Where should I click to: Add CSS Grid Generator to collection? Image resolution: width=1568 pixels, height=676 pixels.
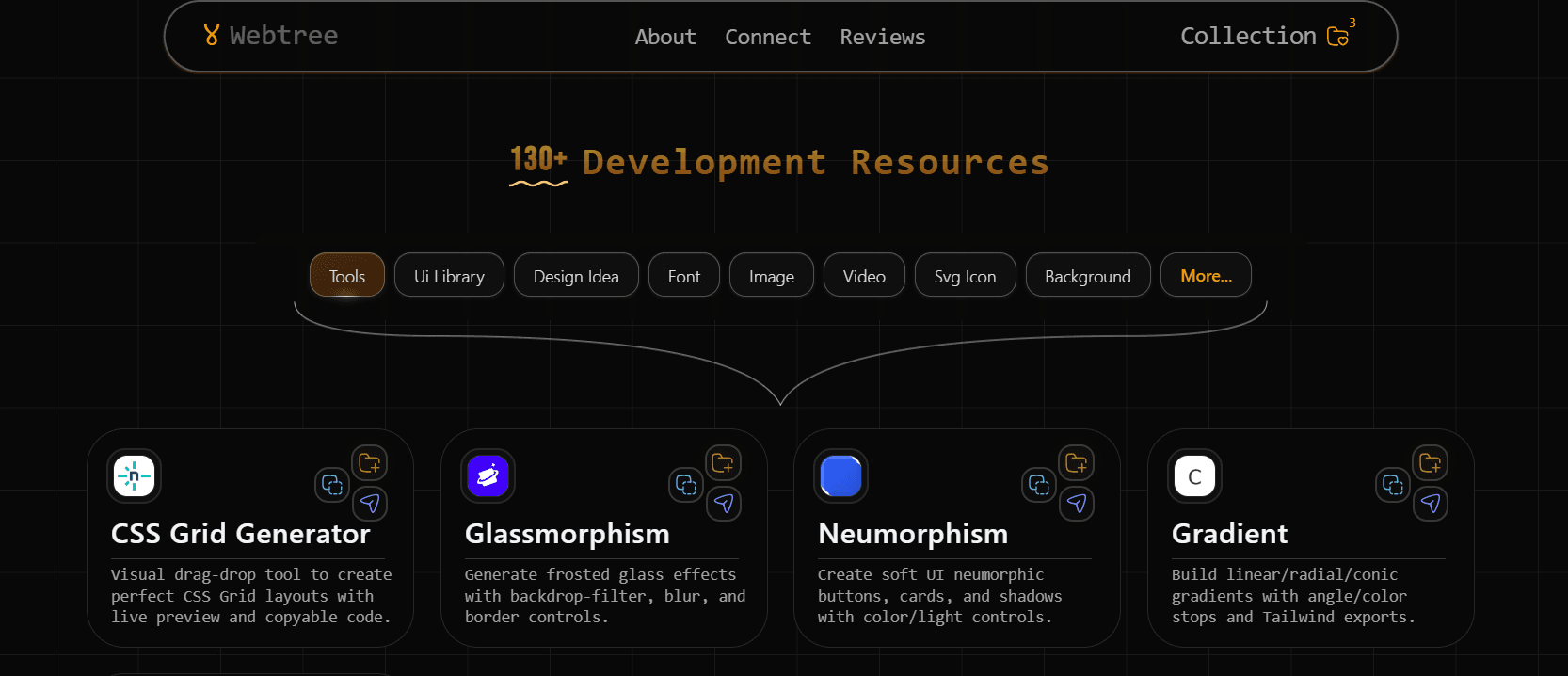pos(369,463)
